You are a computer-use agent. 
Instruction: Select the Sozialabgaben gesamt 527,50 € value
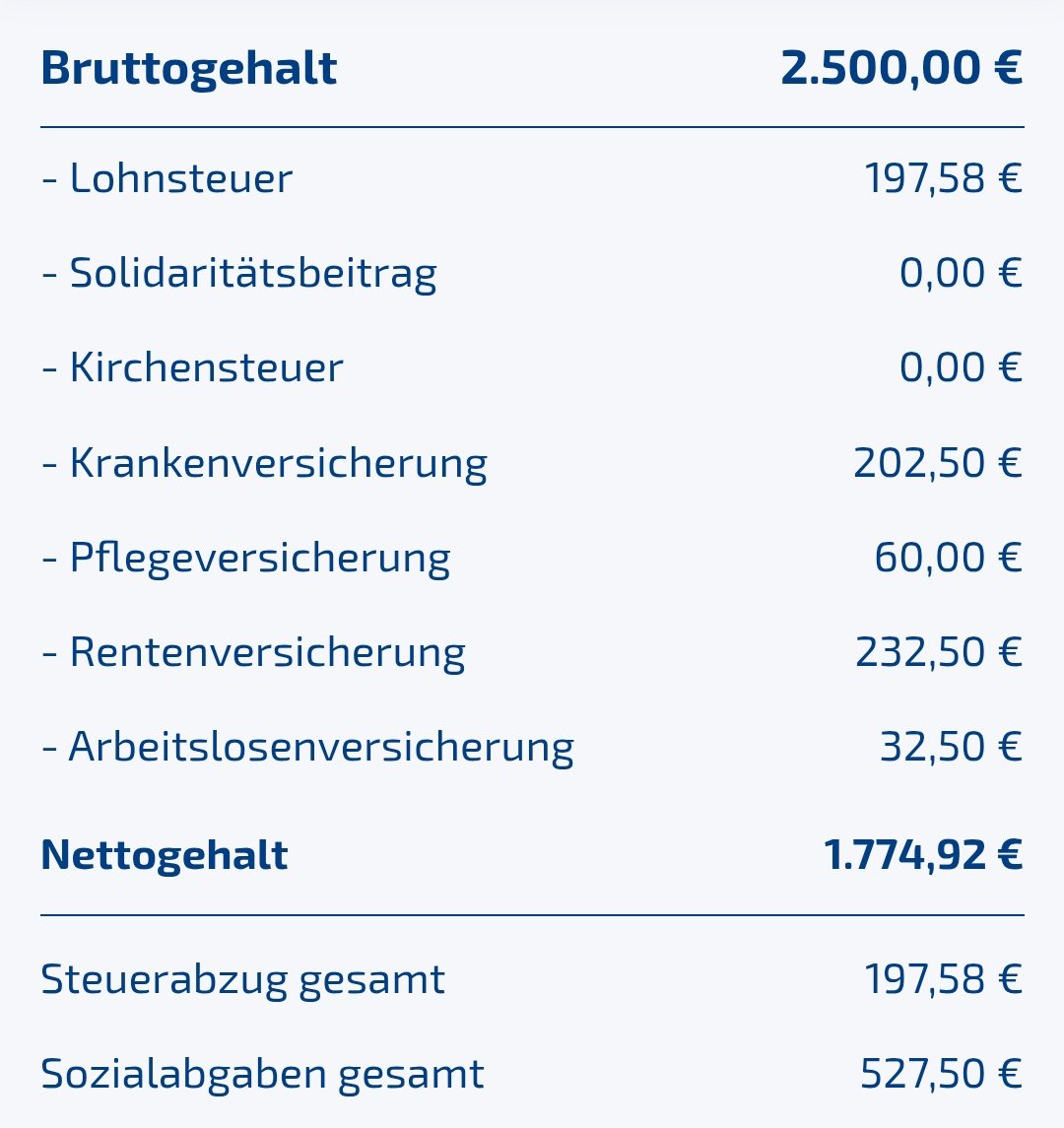tap(941, 1074)
